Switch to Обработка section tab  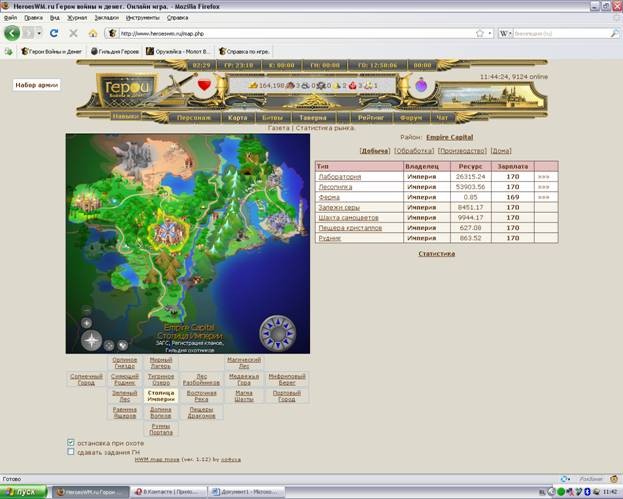click(414, 151)
